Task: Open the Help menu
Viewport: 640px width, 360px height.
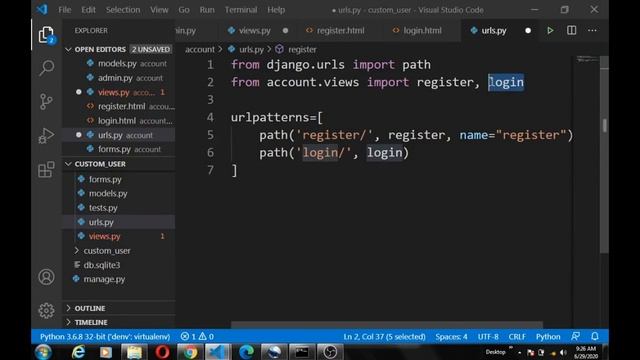Action: click(276, 10)
